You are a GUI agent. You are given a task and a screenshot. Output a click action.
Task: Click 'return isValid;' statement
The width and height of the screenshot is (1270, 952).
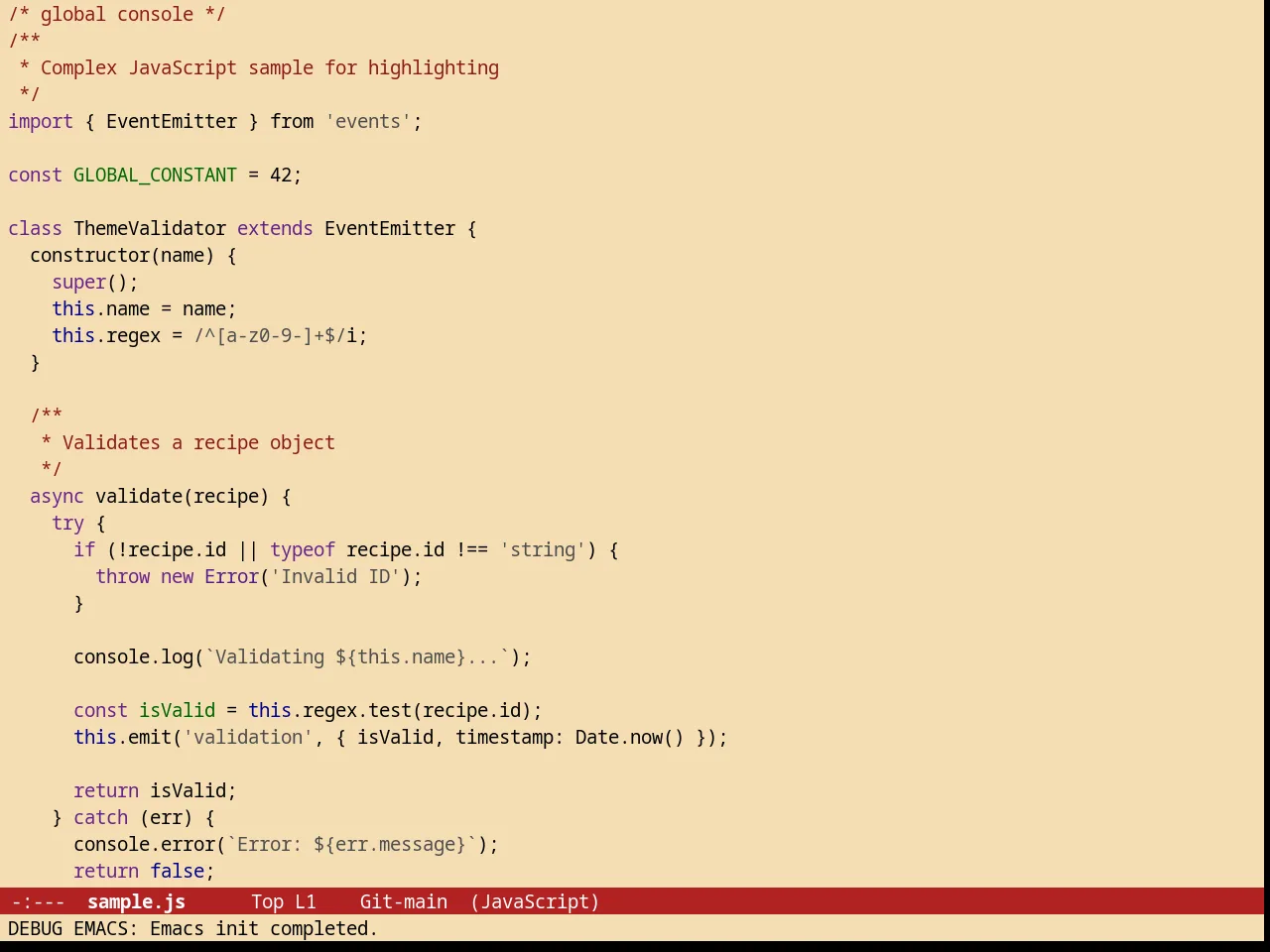(155, 790)
